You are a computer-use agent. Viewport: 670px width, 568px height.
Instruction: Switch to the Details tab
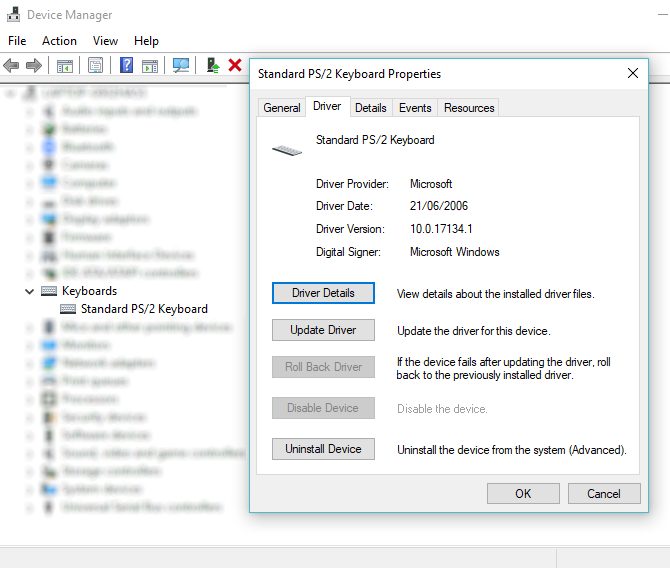point(370,108)
